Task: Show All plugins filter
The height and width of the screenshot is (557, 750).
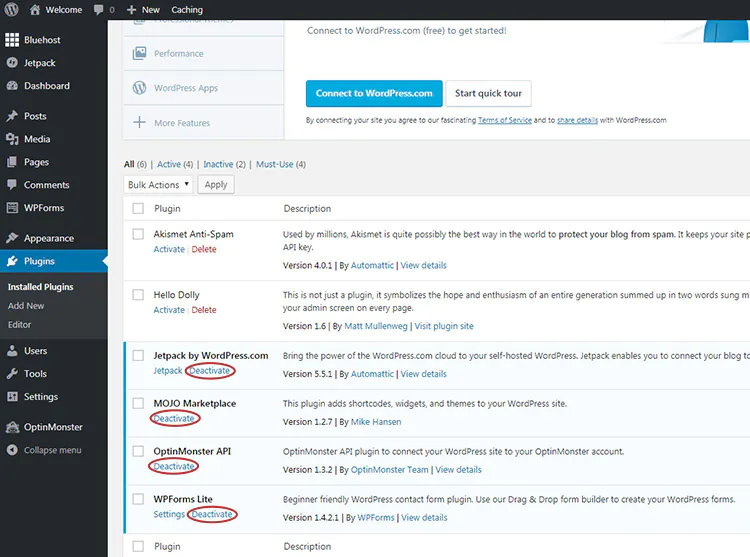Action: pyautogui.click(x=129, y=164)
